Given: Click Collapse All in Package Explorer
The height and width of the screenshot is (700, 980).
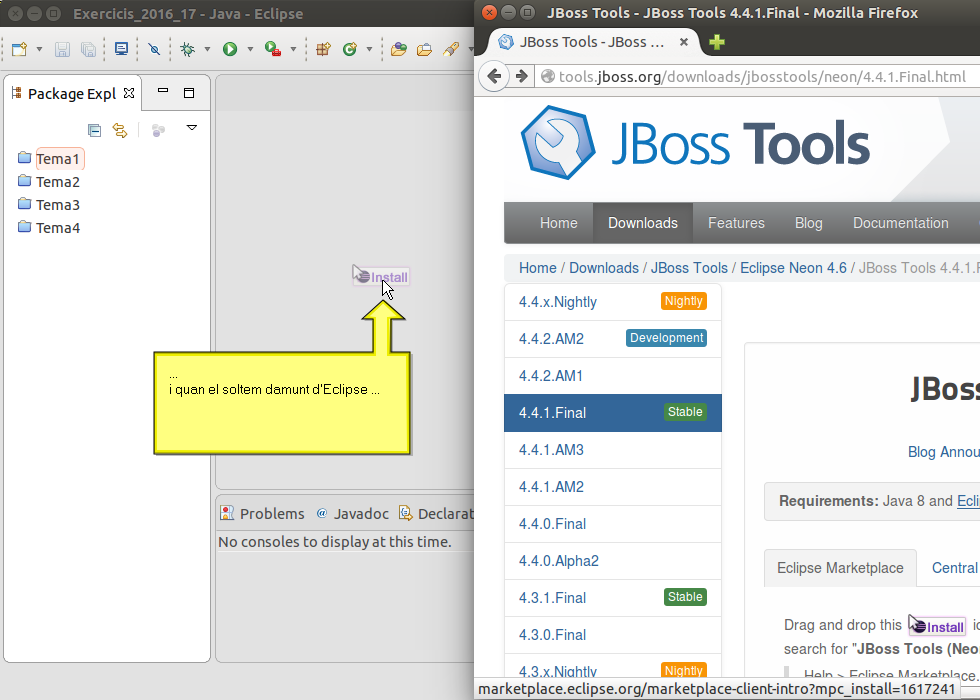Looking at the screenshot, I should coord(94,130).
